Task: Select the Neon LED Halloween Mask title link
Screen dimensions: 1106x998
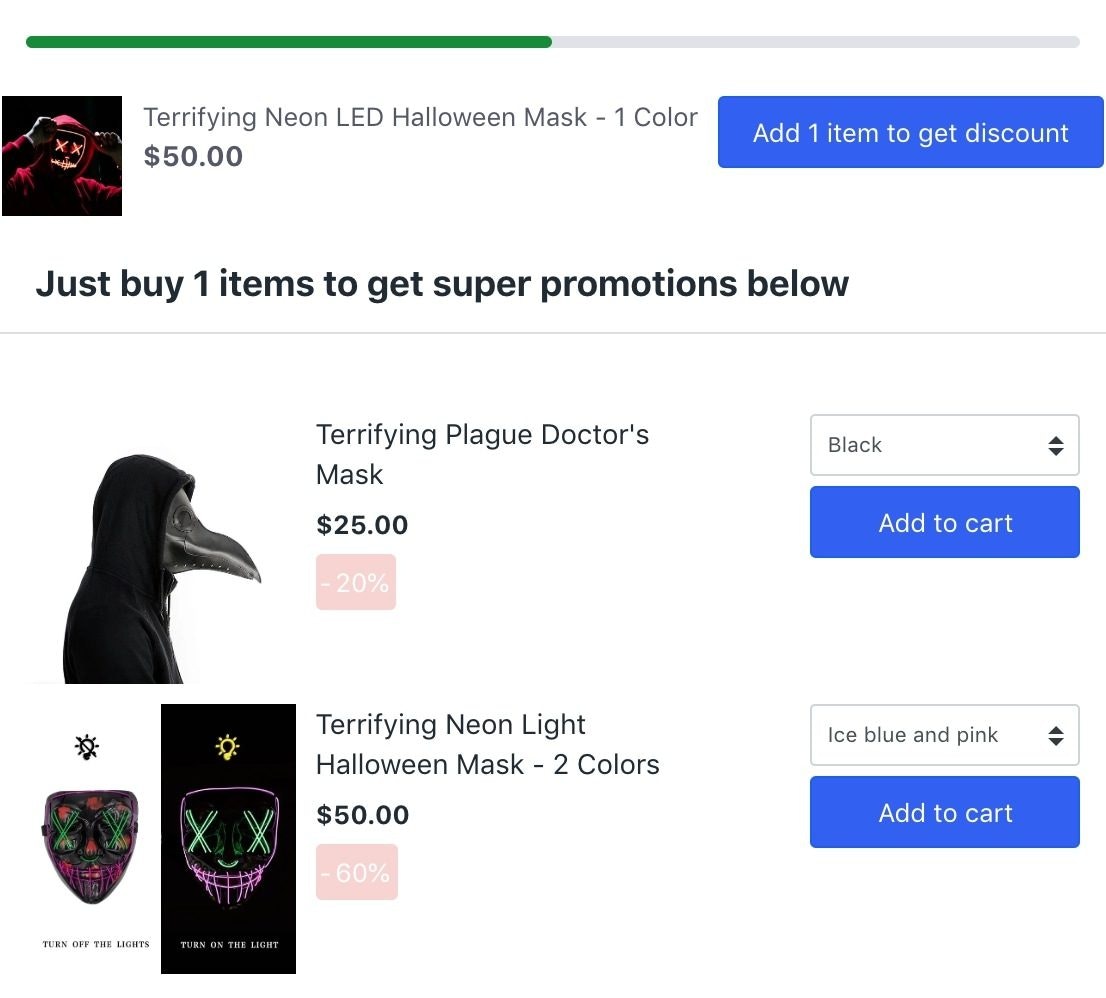Action: click(421, 117)
